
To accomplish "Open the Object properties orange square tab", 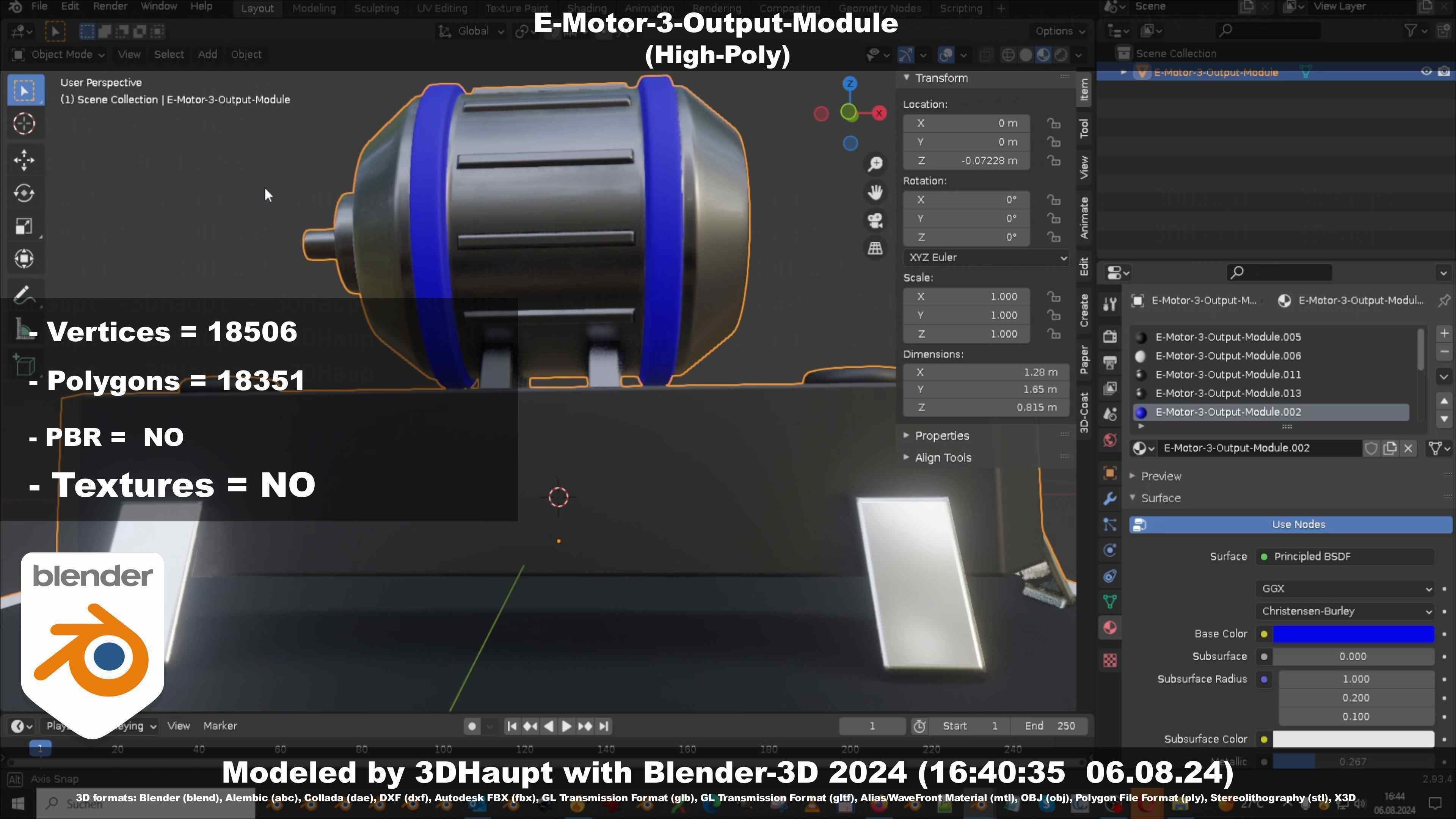I will (x=1110, y=473).
